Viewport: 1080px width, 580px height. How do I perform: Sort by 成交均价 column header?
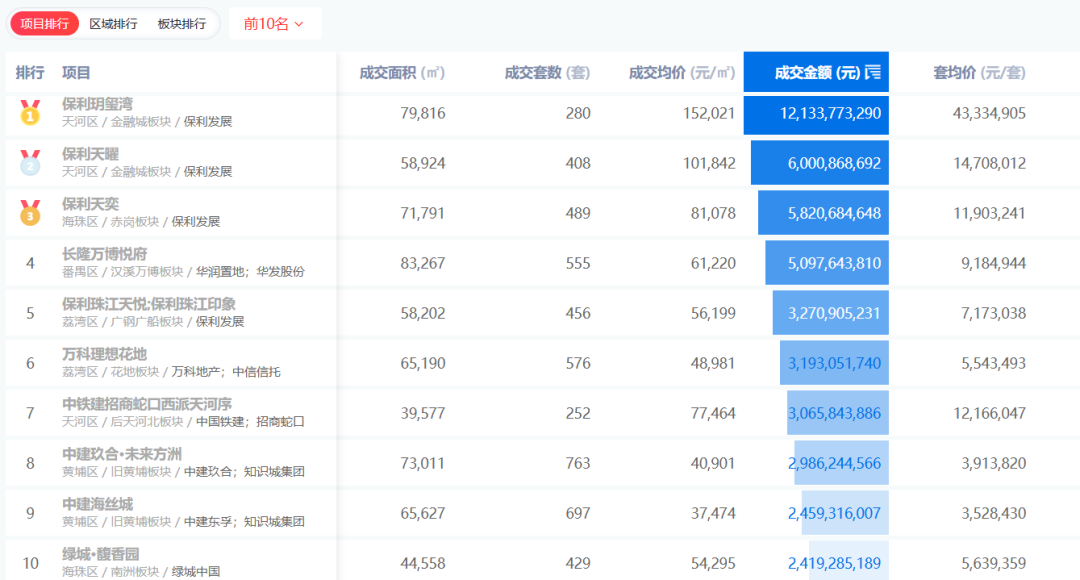point(681,72)
